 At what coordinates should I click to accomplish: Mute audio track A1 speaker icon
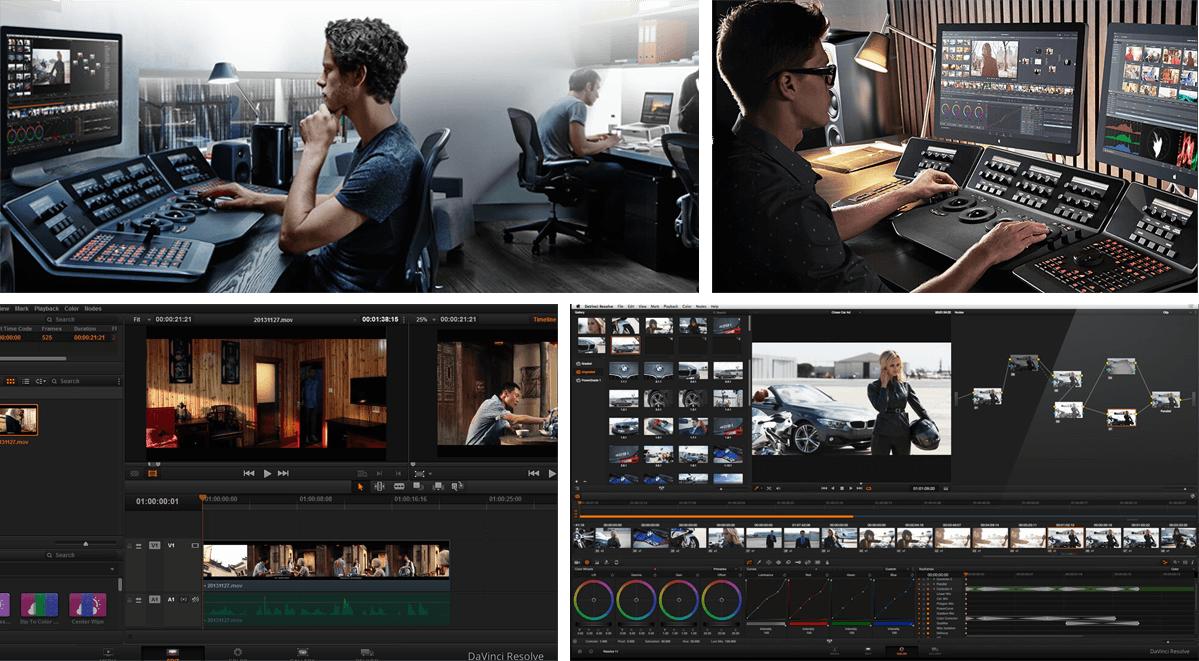tap(195, 599)
